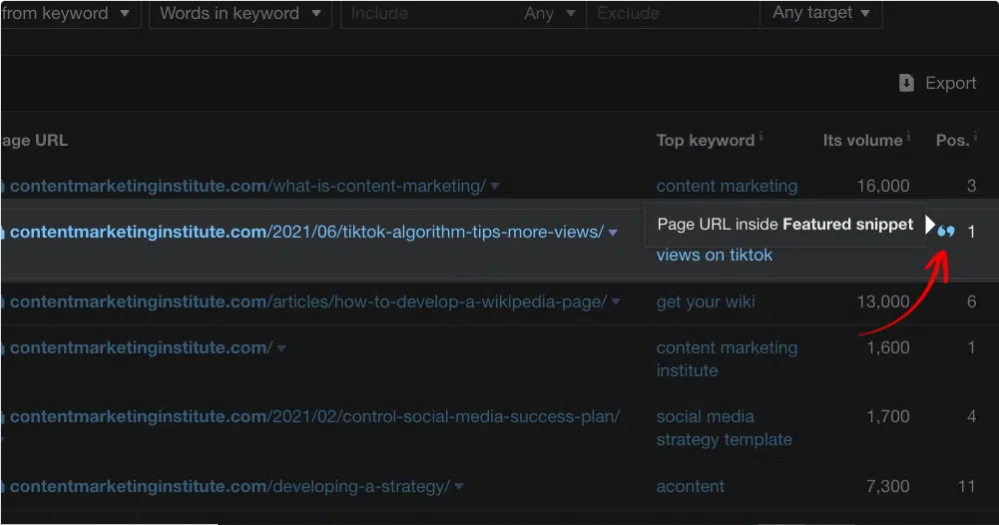Open the what-is-content-marketing page URL

coord(248,186)
